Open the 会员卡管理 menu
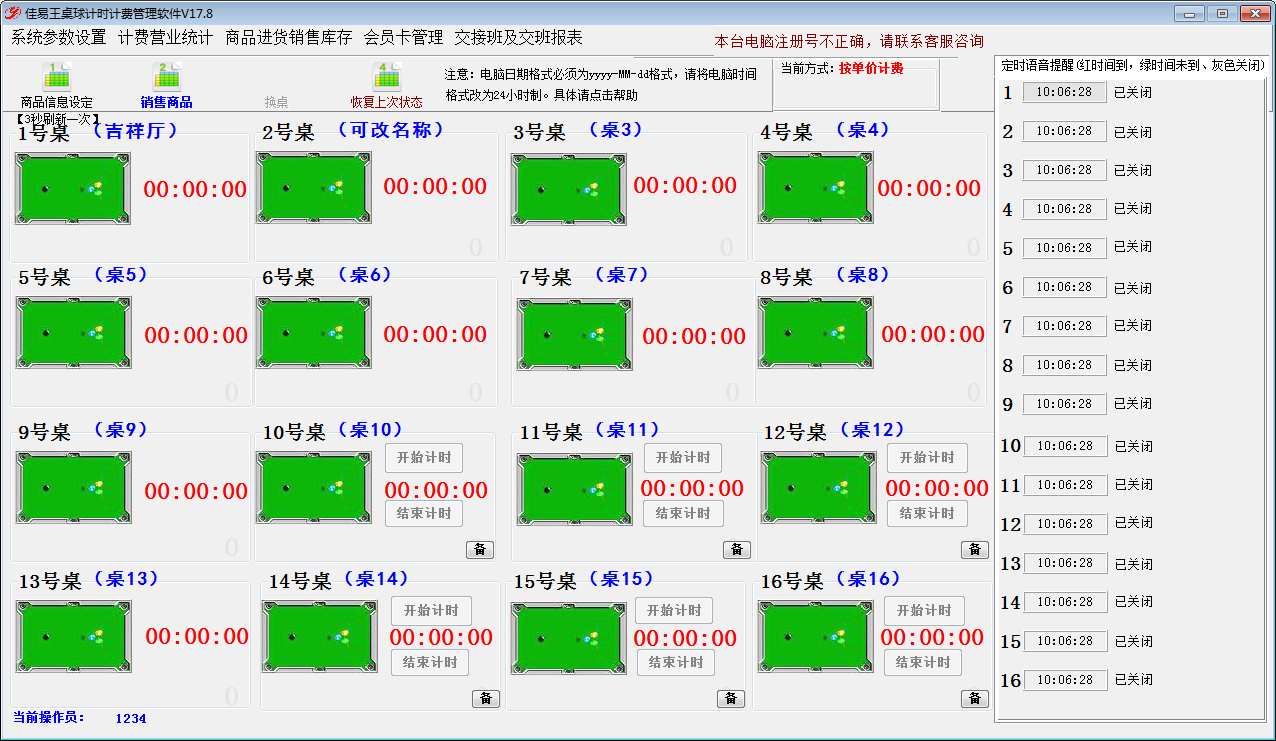1276x741 pixels. click(x=403, y=38)
